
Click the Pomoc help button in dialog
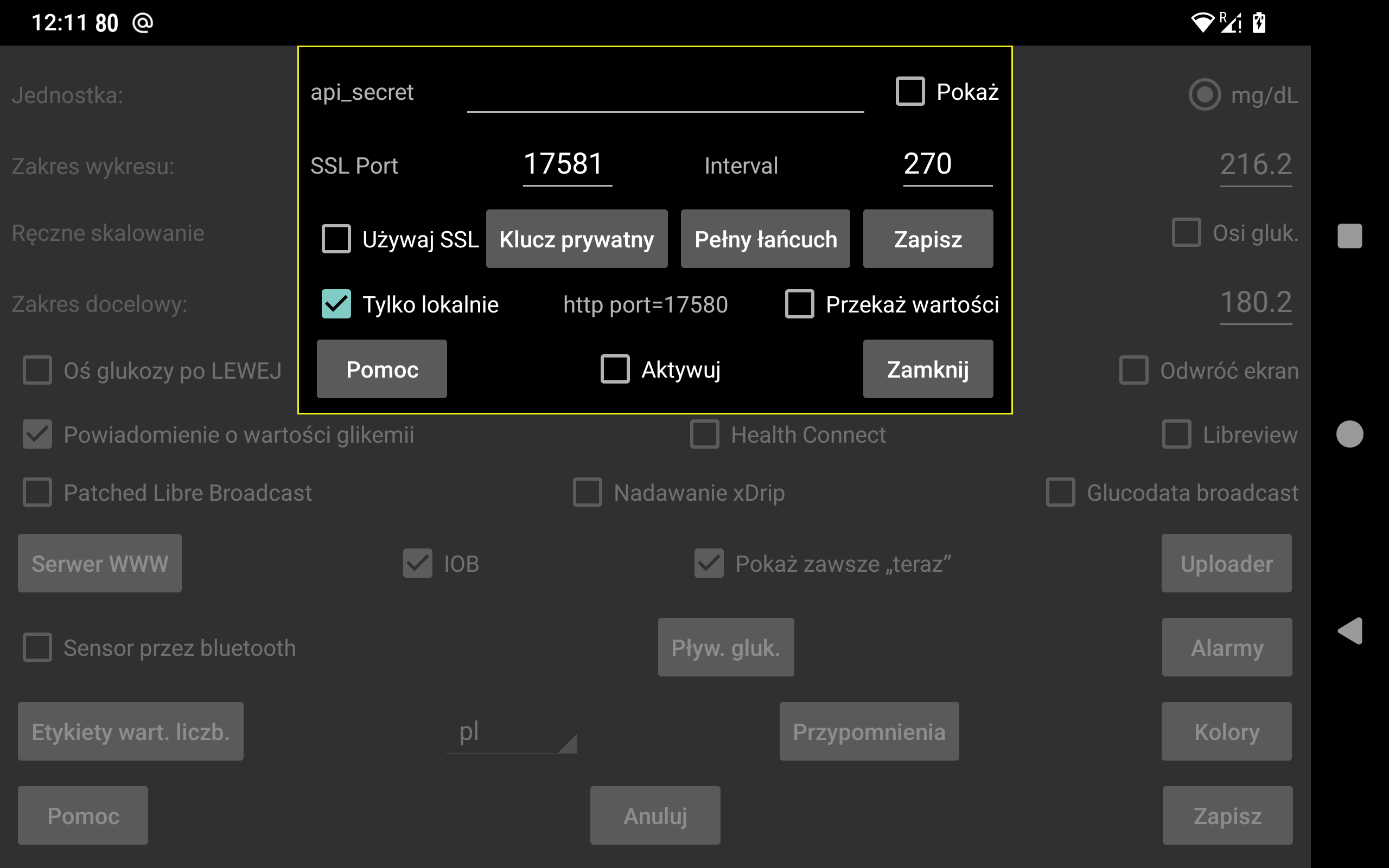pos(383,369)
